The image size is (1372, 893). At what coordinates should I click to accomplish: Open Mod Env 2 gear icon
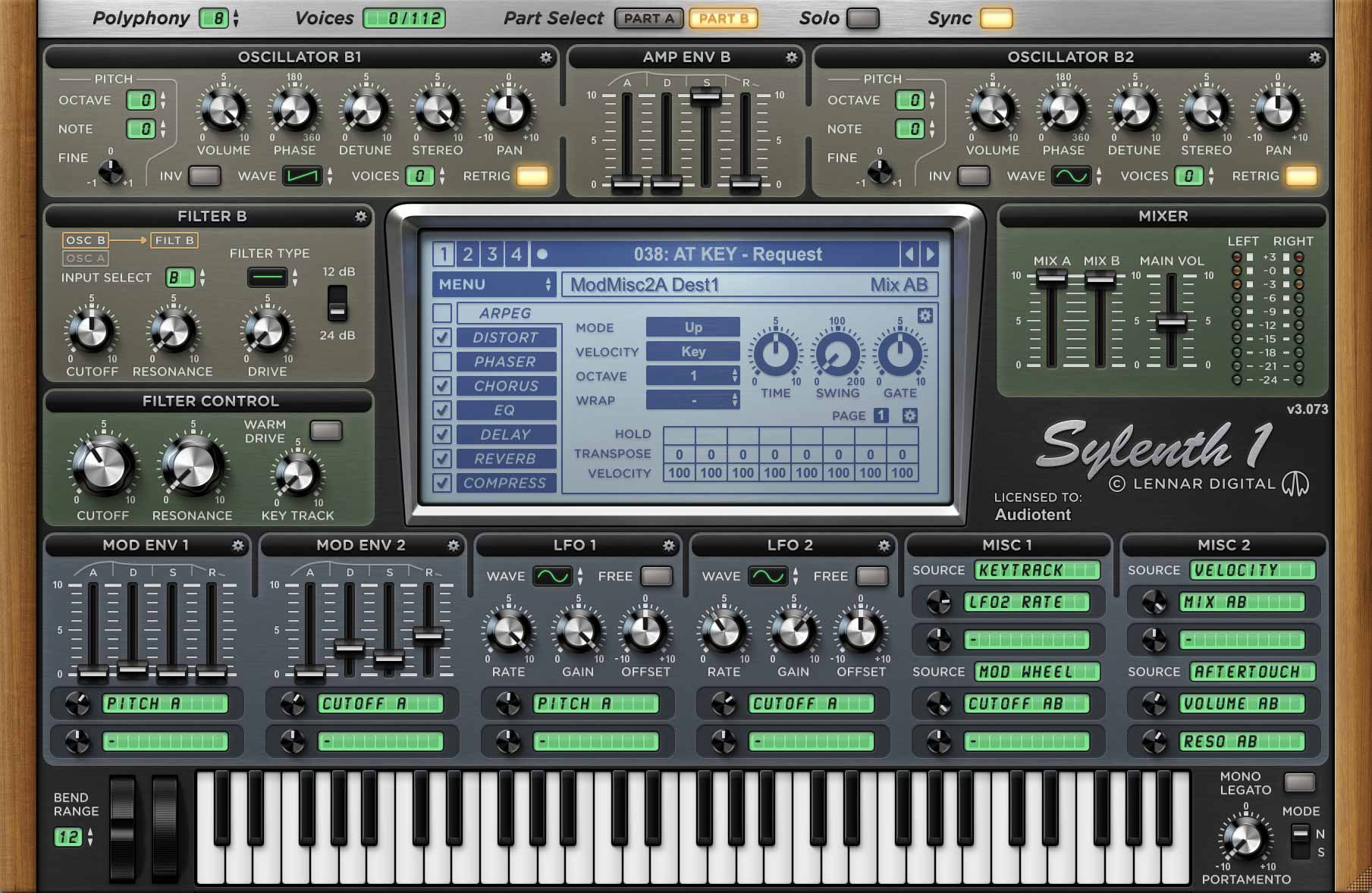coord(453,546)
